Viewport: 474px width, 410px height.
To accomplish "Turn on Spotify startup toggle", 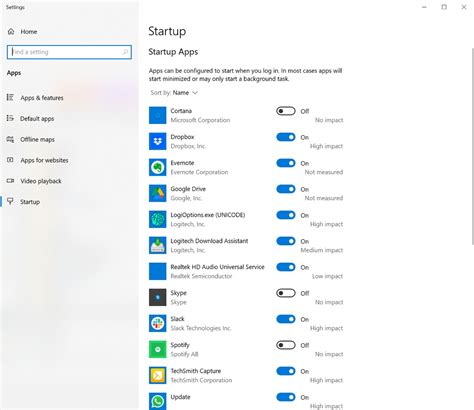I will point(286,345).
